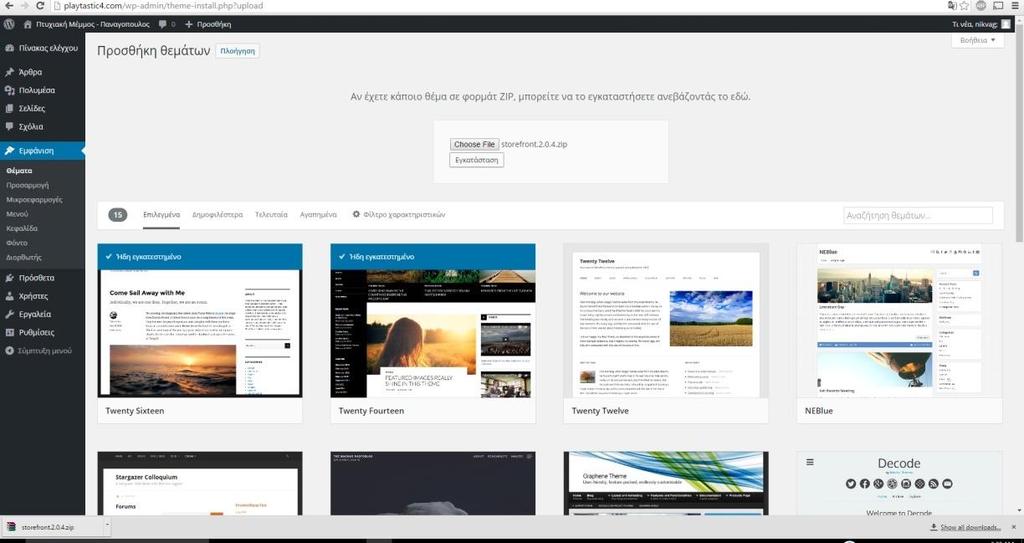Open the Πτυχιακή Μέμμος site name link
Image resolution: width=1024 pixels, height=543 pixels.
[93, 24]
